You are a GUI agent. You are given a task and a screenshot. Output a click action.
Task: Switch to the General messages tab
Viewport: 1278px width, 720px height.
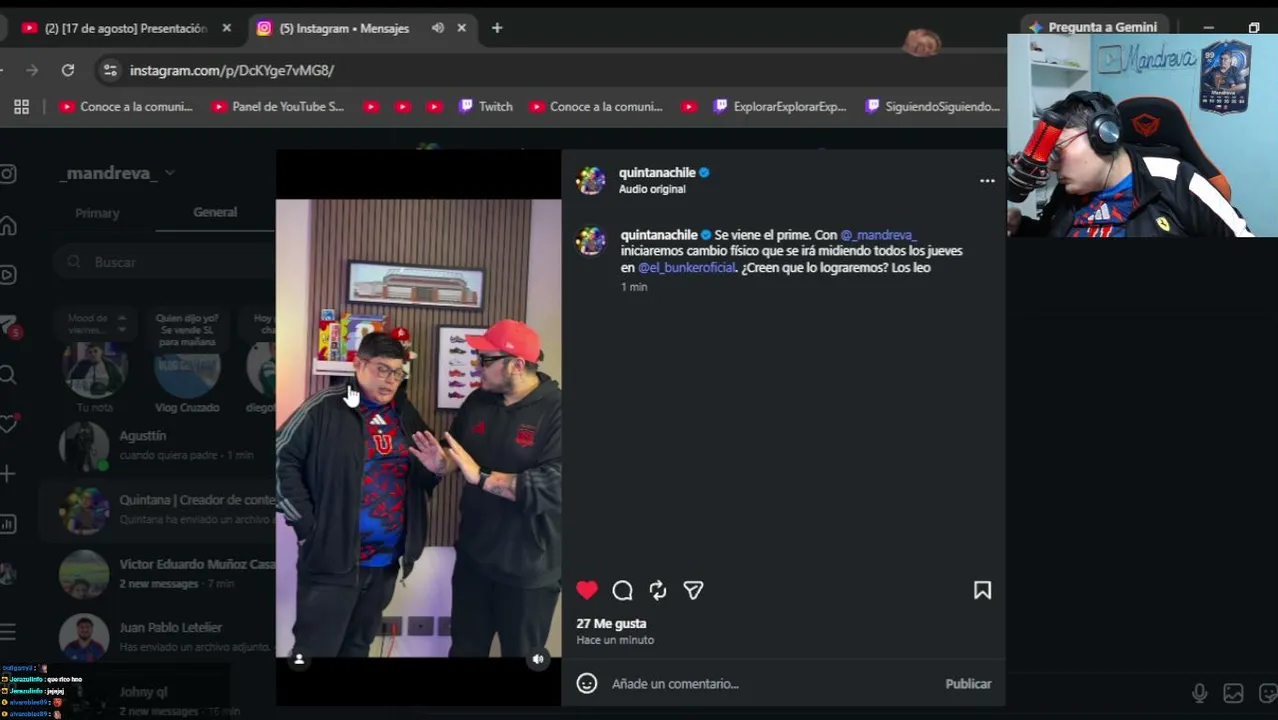(215, 212)
